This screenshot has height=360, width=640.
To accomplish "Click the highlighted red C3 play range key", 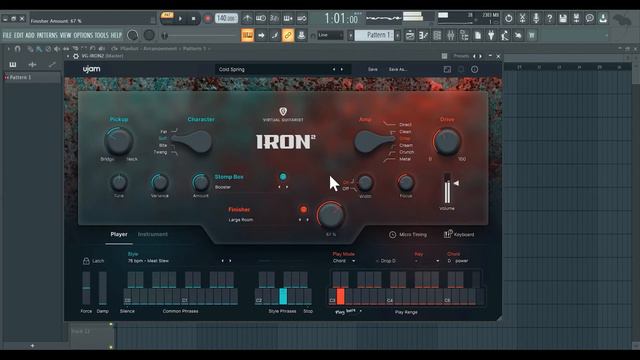I will click(340, 296).
